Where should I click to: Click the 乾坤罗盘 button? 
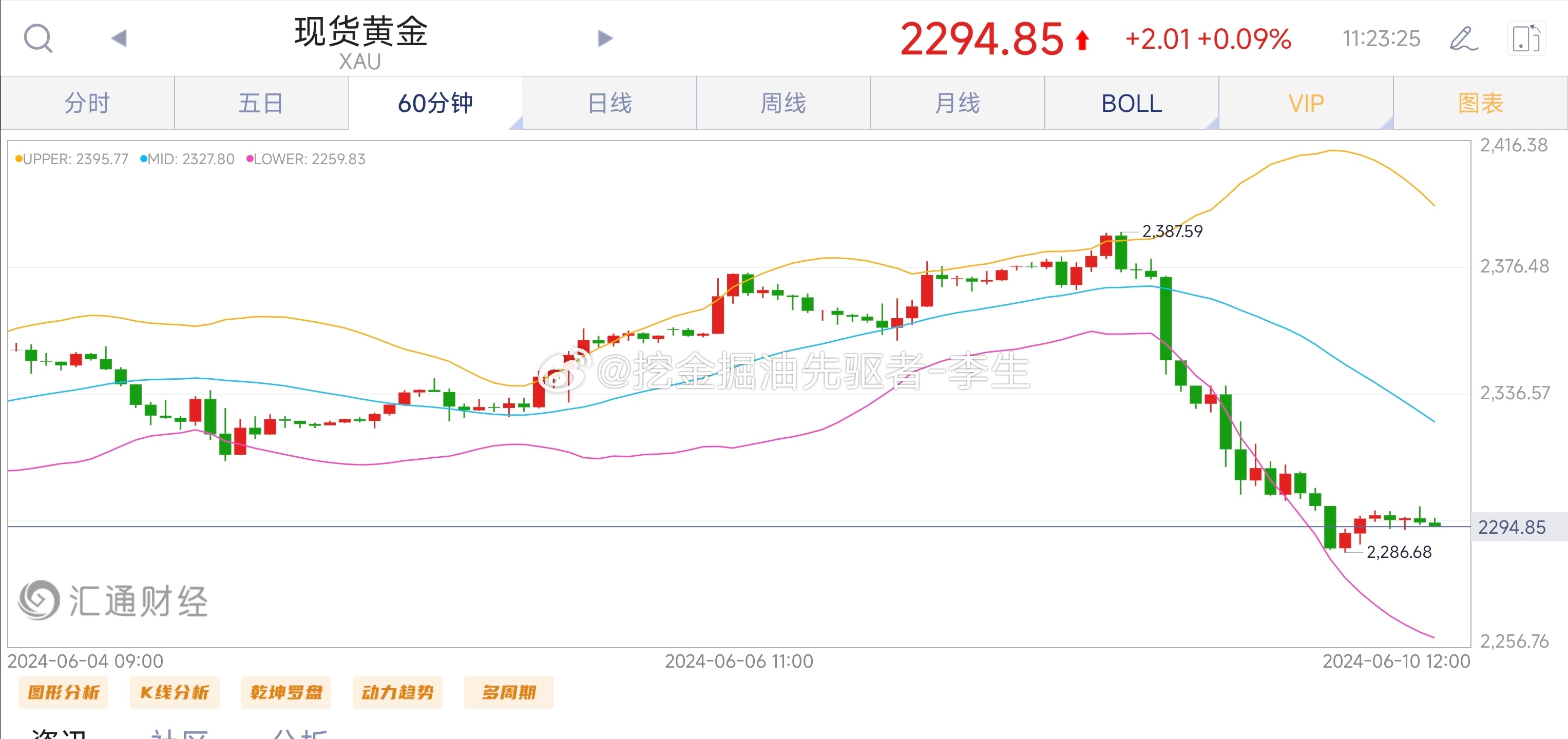pyautogui.click(x=286, y=692)
